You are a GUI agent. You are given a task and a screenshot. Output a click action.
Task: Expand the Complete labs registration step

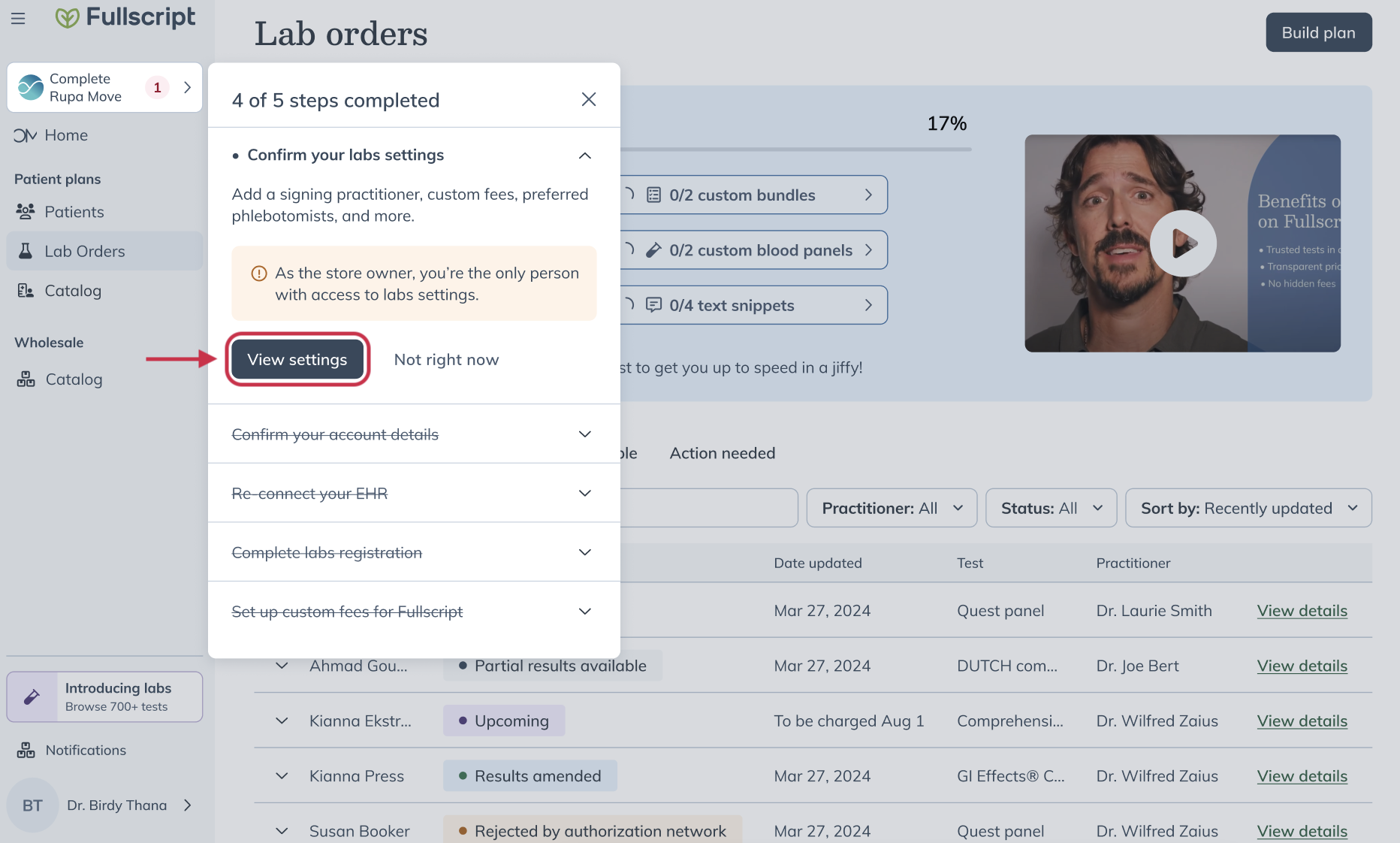click(x=585, y=552)
